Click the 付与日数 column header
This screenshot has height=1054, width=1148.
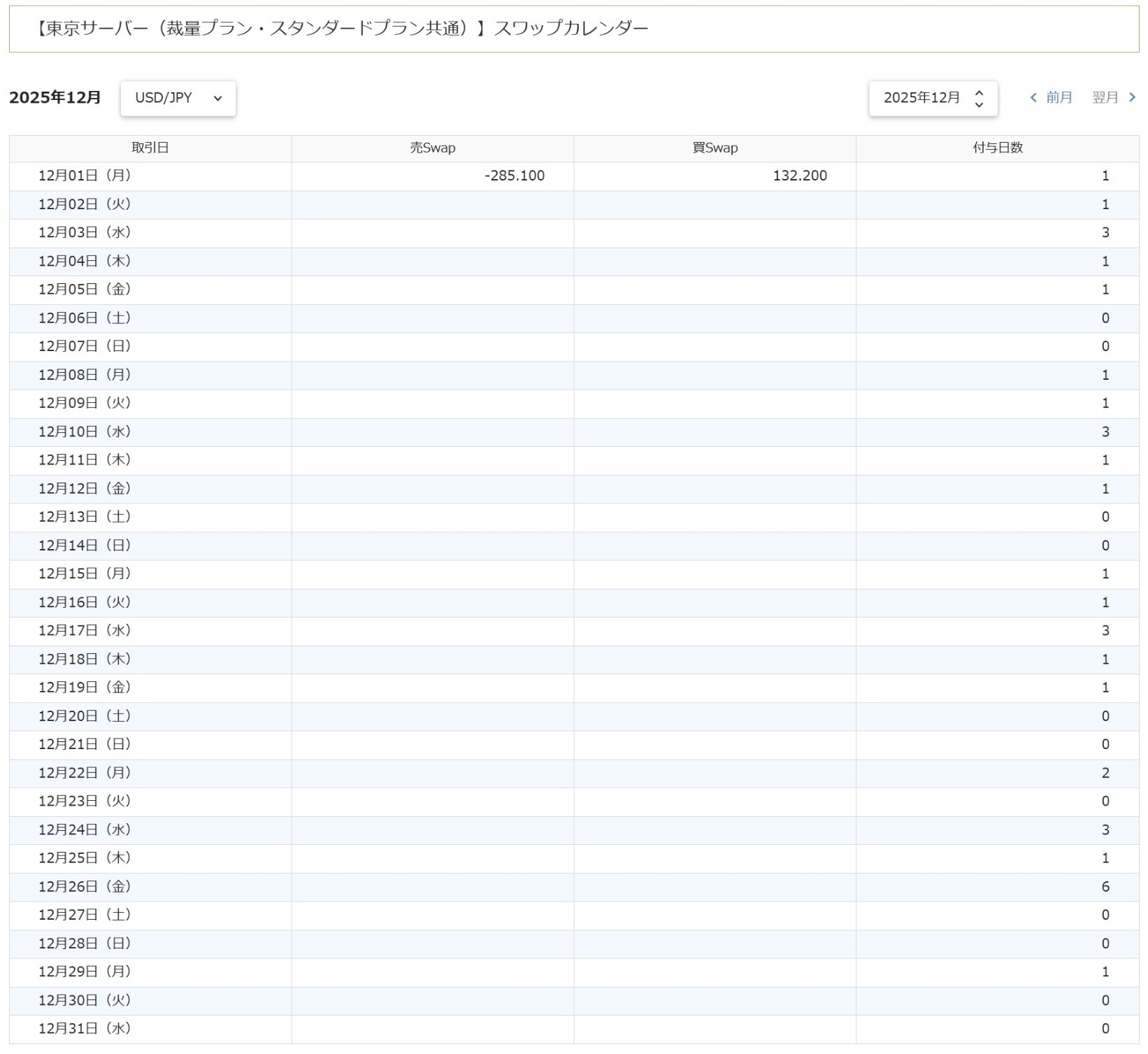pos(998,148)
